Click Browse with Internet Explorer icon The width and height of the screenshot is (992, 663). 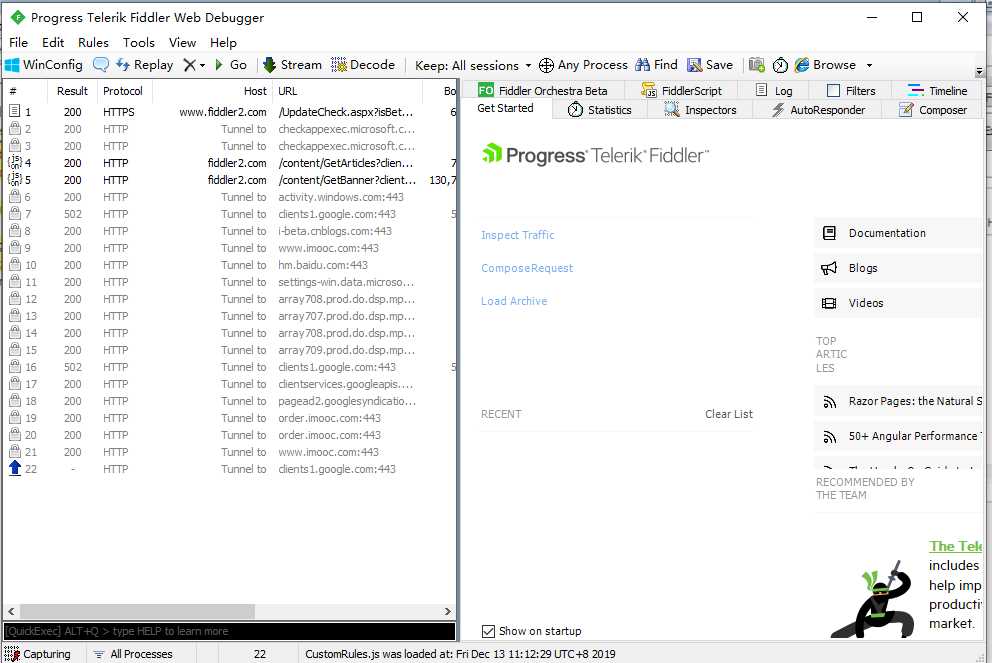click(x=826, y=65)
